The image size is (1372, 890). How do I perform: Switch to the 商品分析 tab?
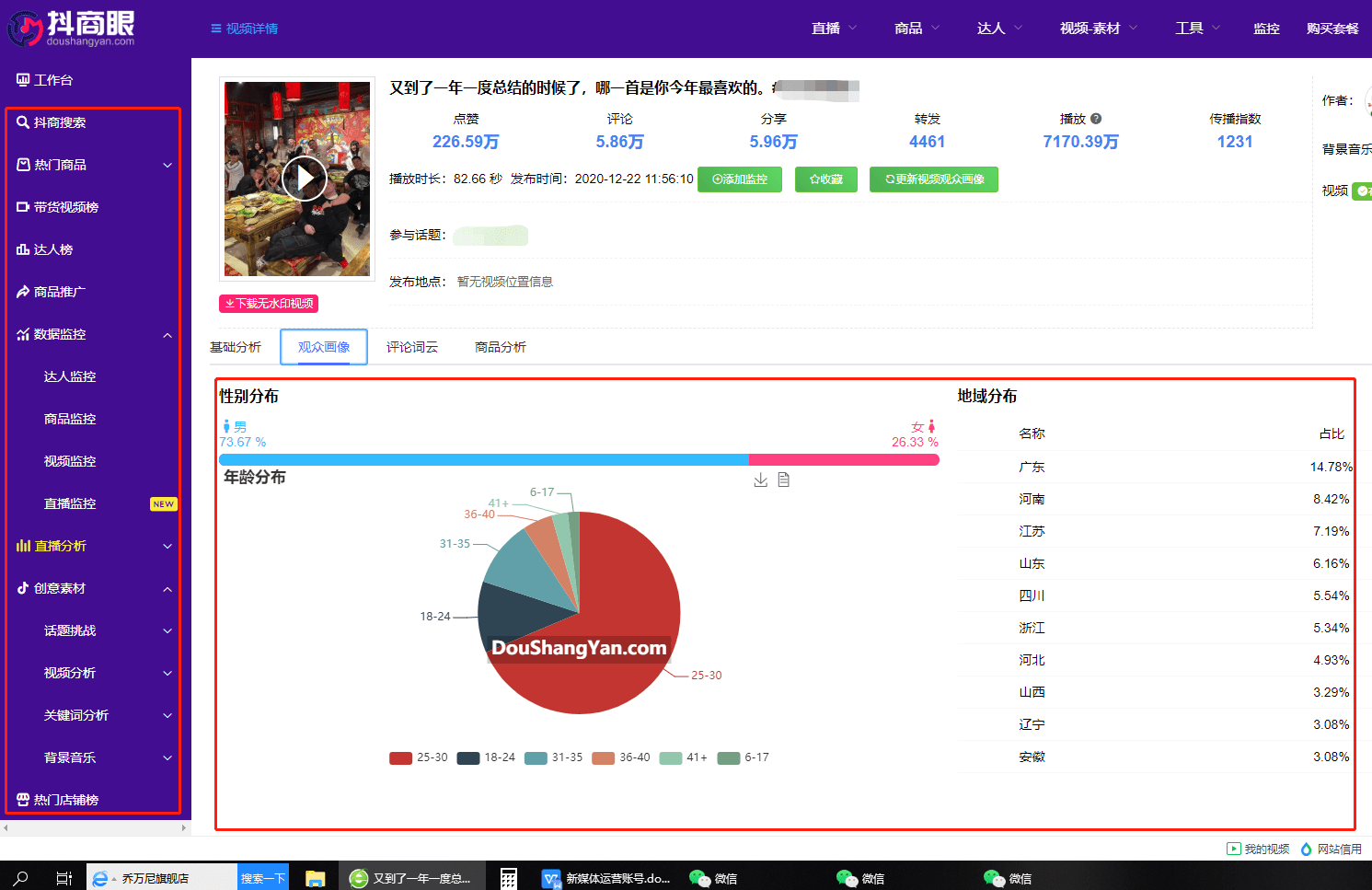(x=501, y=347)
